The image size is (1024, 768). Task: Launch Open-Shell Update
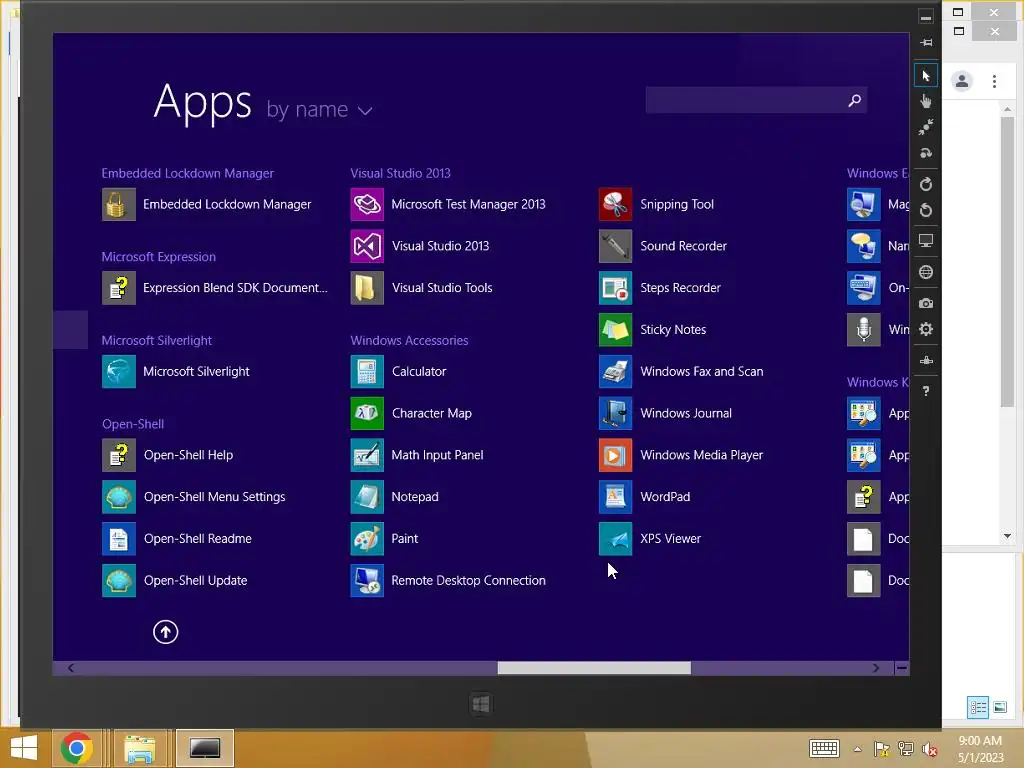175,581
